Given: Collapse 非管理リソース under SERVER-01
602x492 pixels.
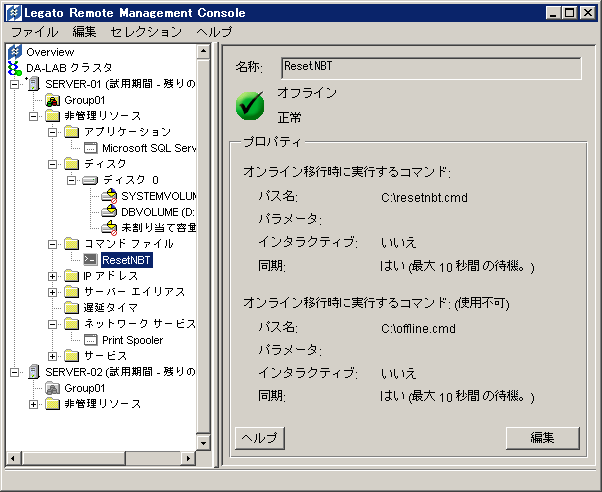Looking at the screenshot, I should pyautogui.click(x=33, y=116).
